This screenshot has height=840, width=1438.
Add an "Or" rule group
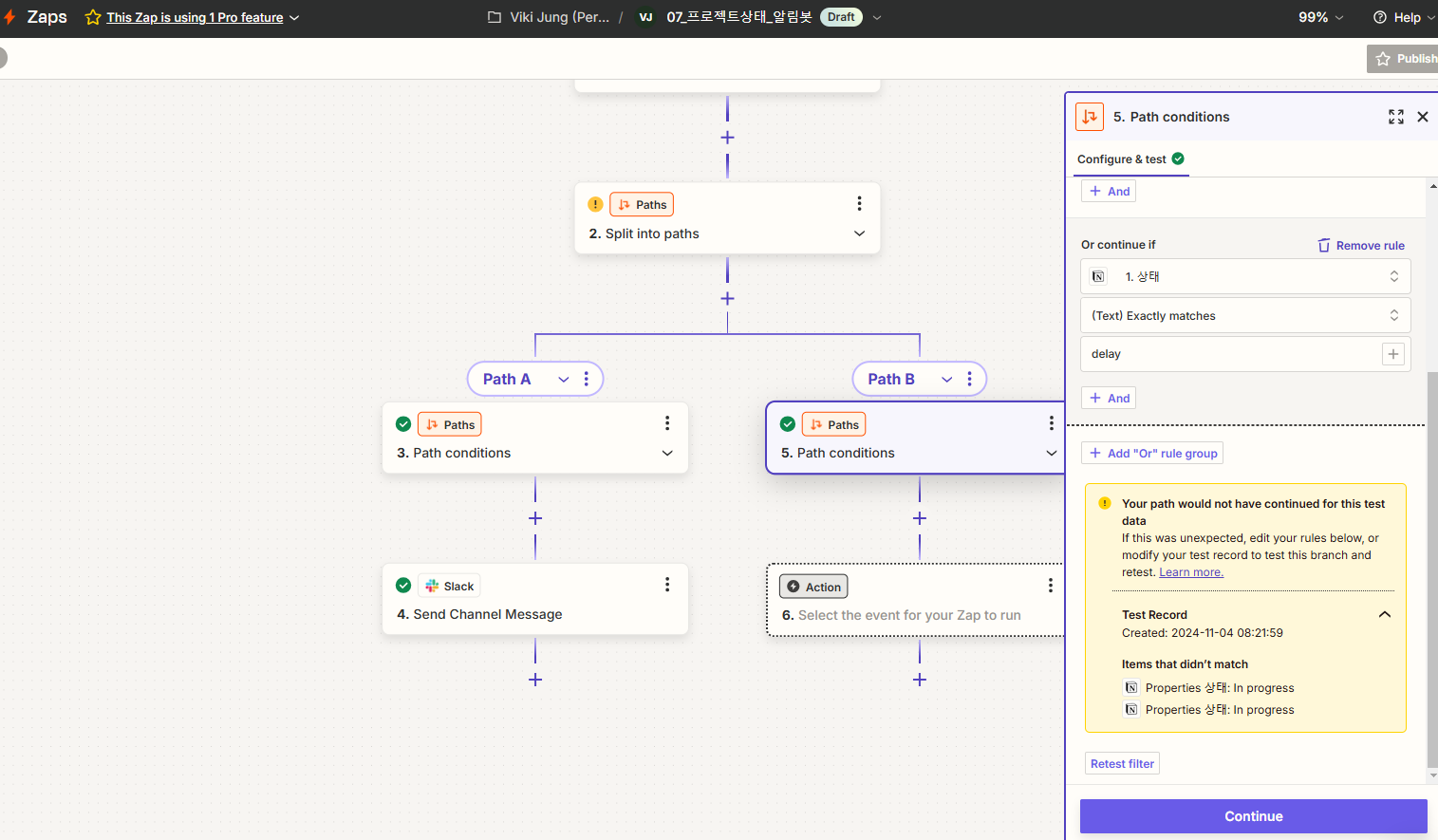[1151, 453]
